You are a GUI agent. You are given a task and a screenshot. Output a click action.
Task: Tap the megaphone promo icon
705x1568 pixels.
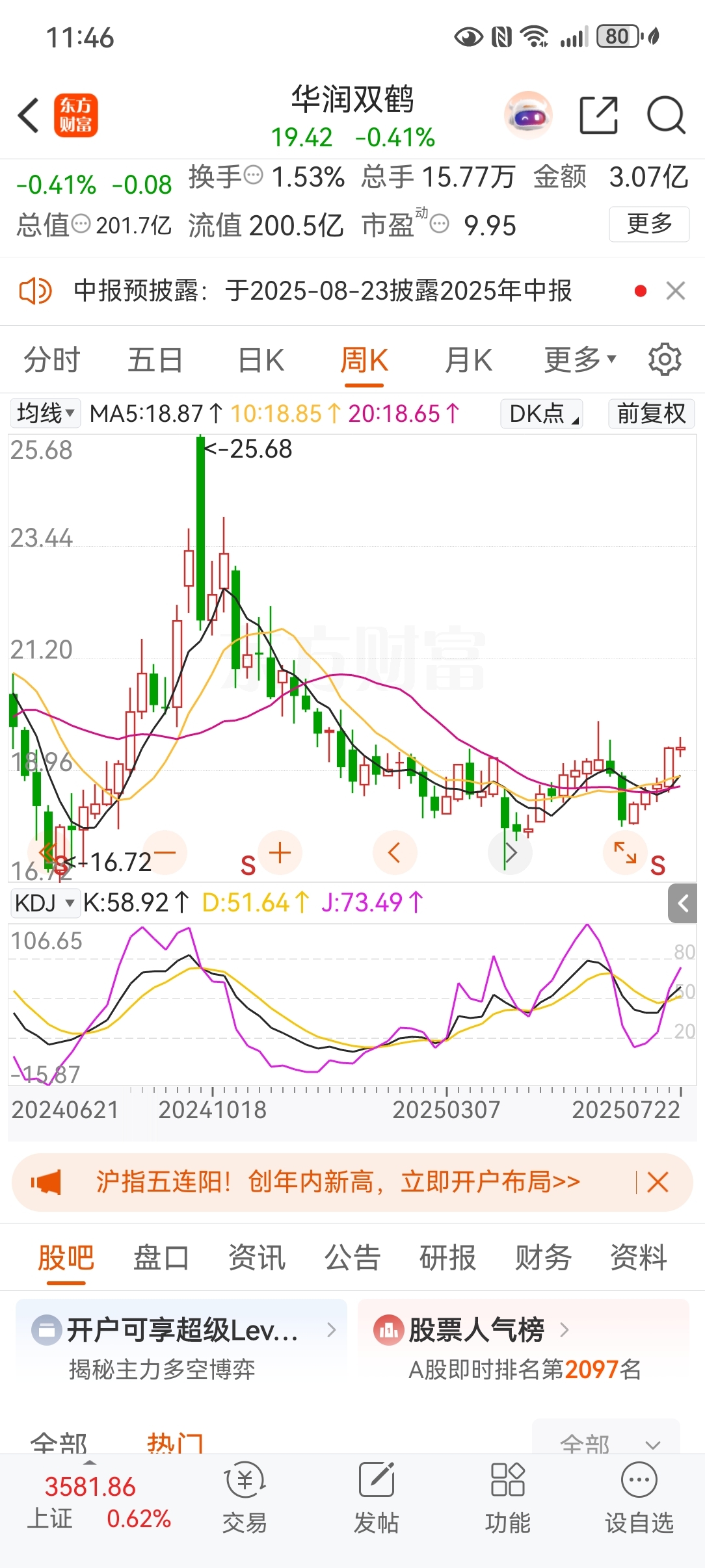pyautogui.click(x=46, y=1182)
